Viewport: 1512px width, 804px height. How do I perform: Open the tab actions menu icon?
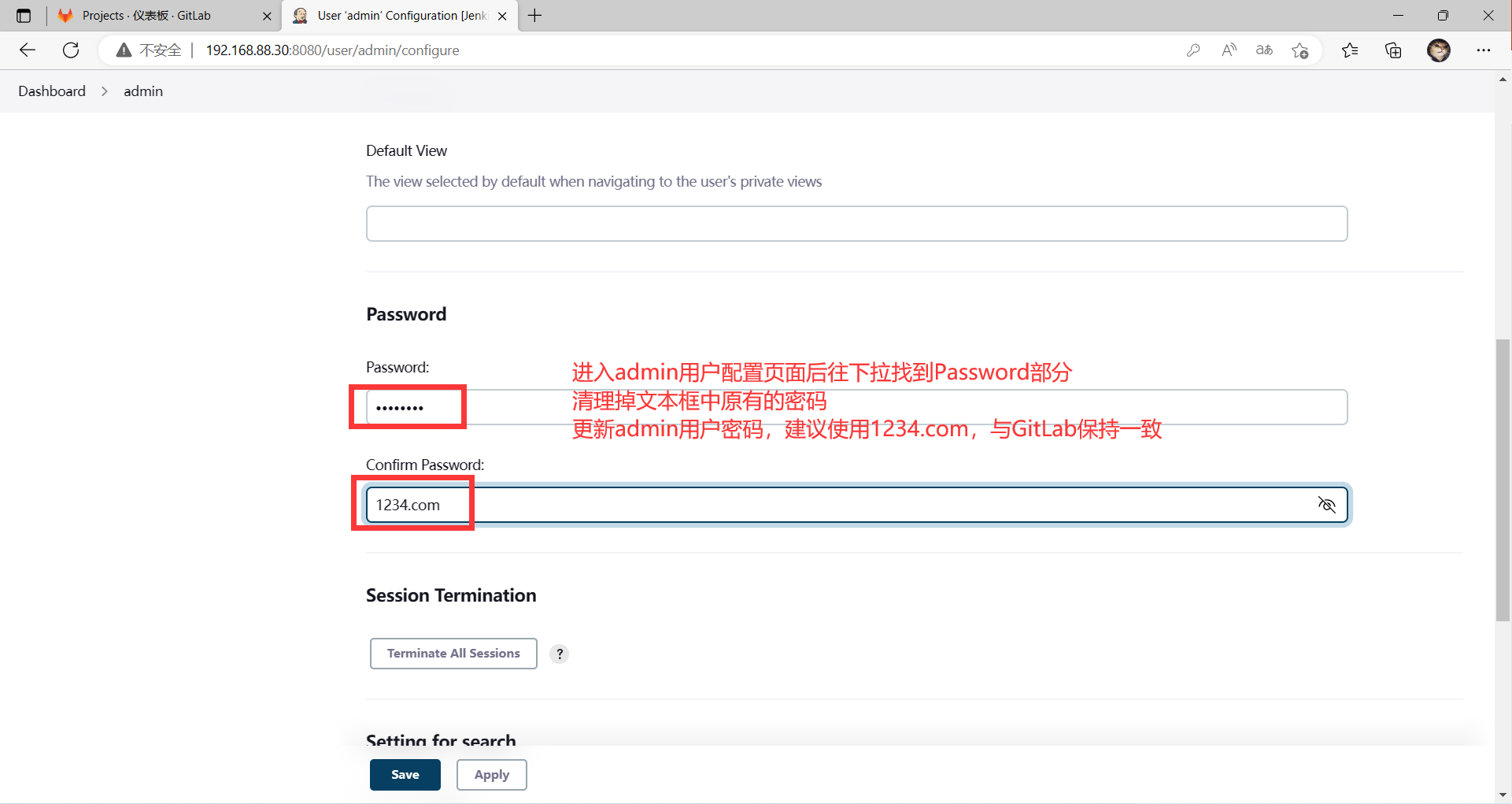pos(24,16)
